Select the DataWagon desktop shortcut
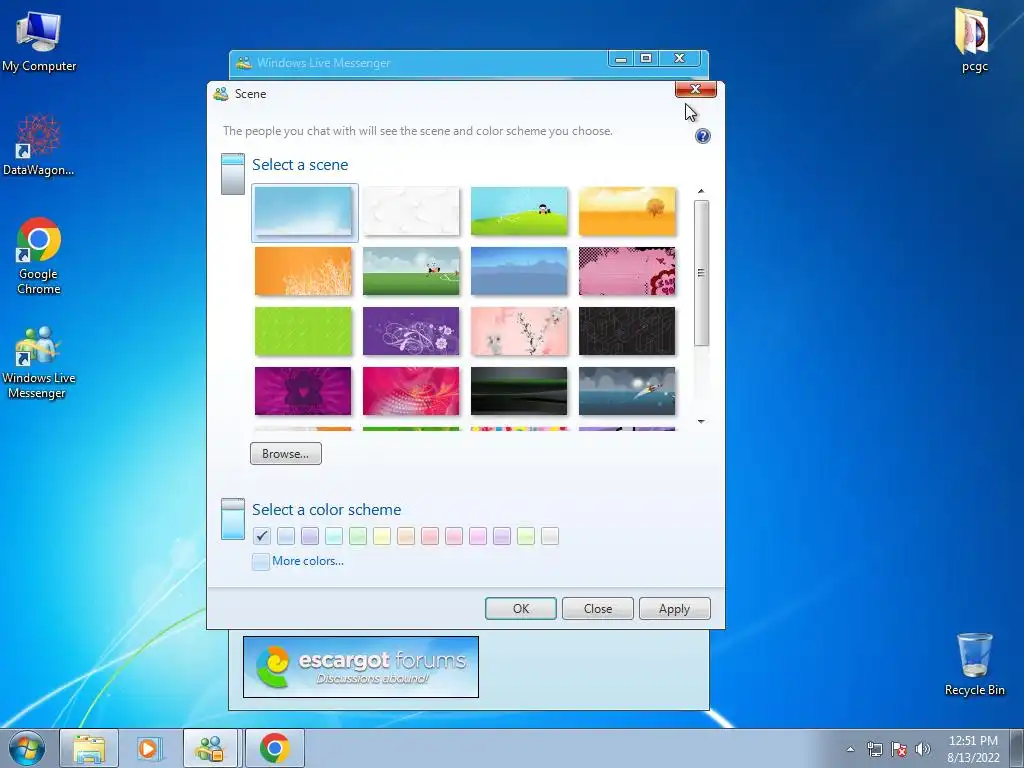1024x768 pixels. pyautogui.click(x=39, y=144)
